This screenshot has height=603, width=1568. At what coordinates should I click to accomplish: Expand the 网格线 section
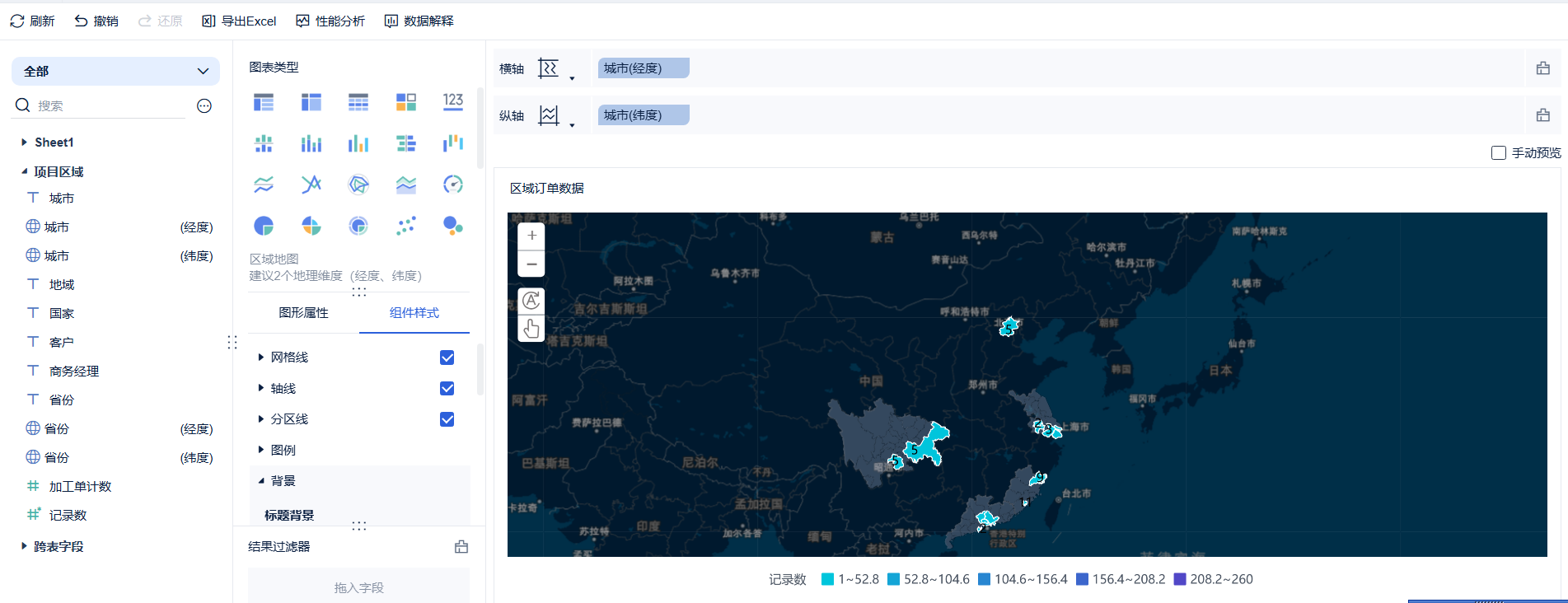coord(261,357)
